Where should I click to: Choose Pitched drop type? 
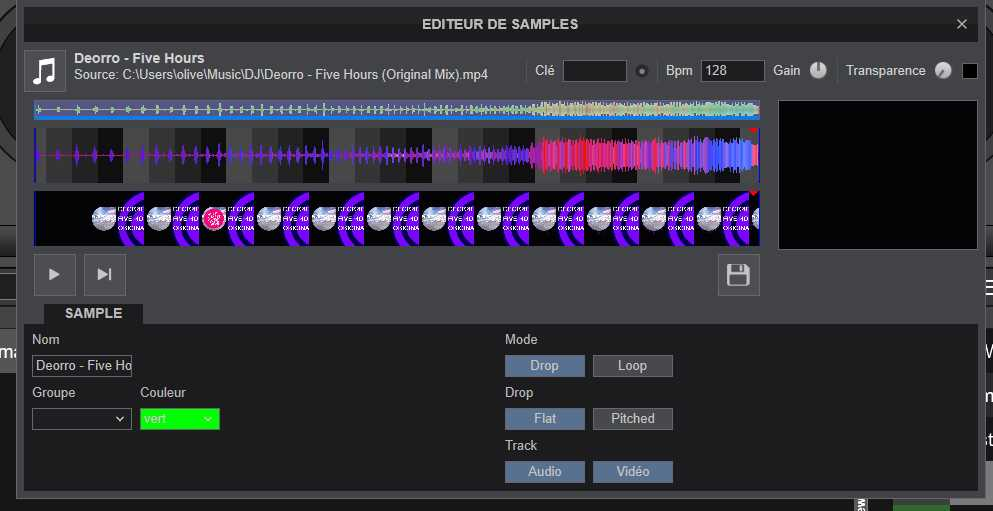(x=632, y=419)
